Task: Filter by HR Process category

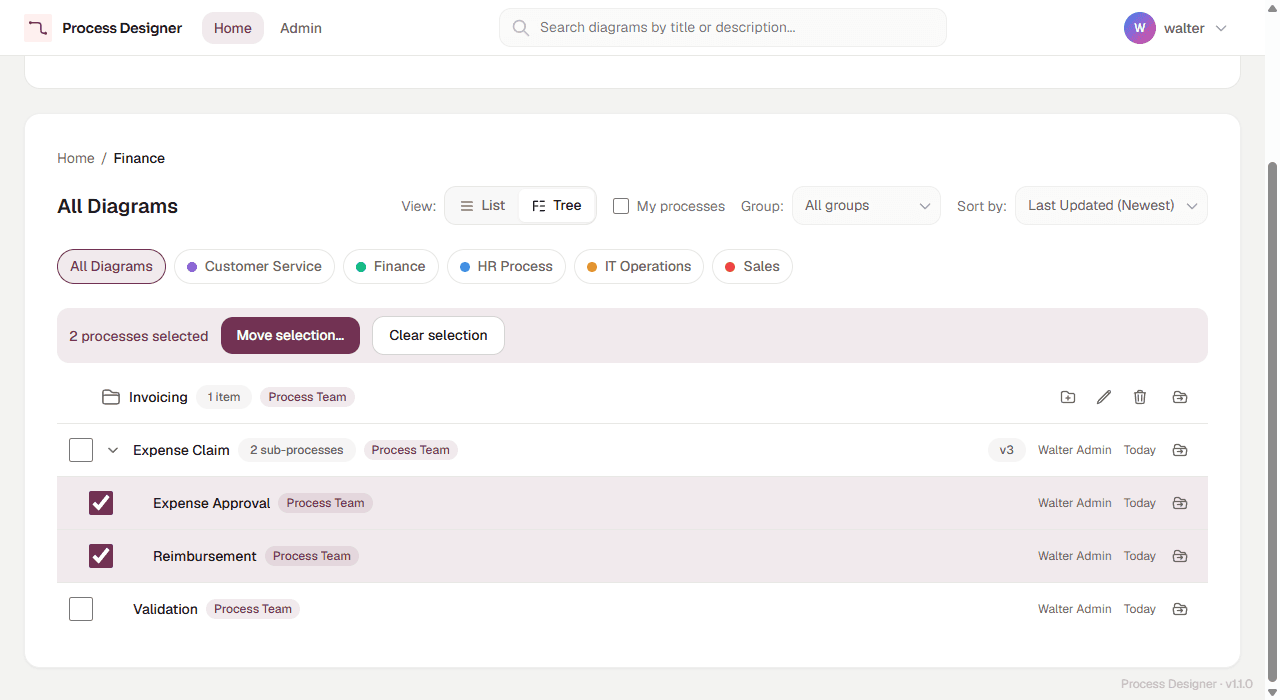Action: tap(506, 267)
